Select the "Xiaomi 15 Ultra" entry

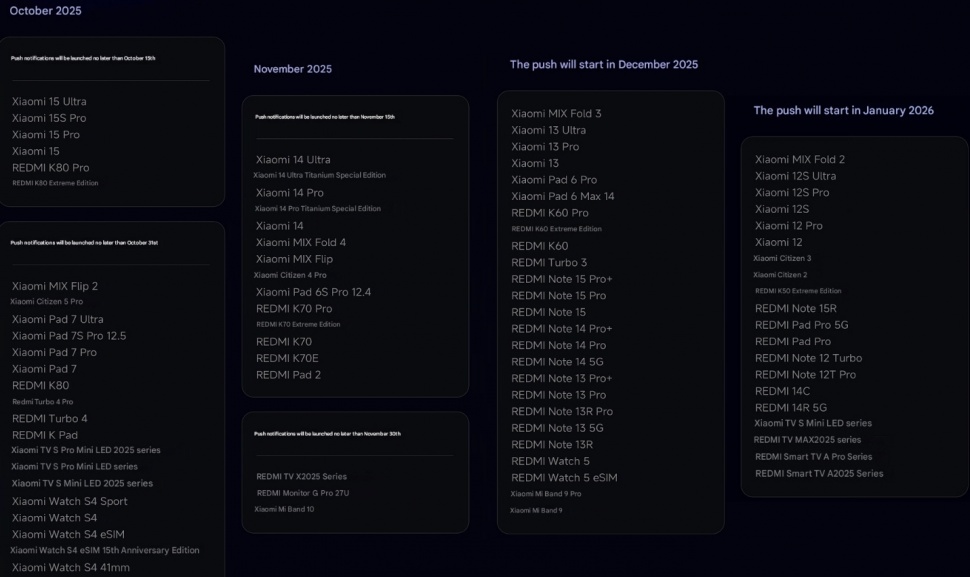click(49, 101)
